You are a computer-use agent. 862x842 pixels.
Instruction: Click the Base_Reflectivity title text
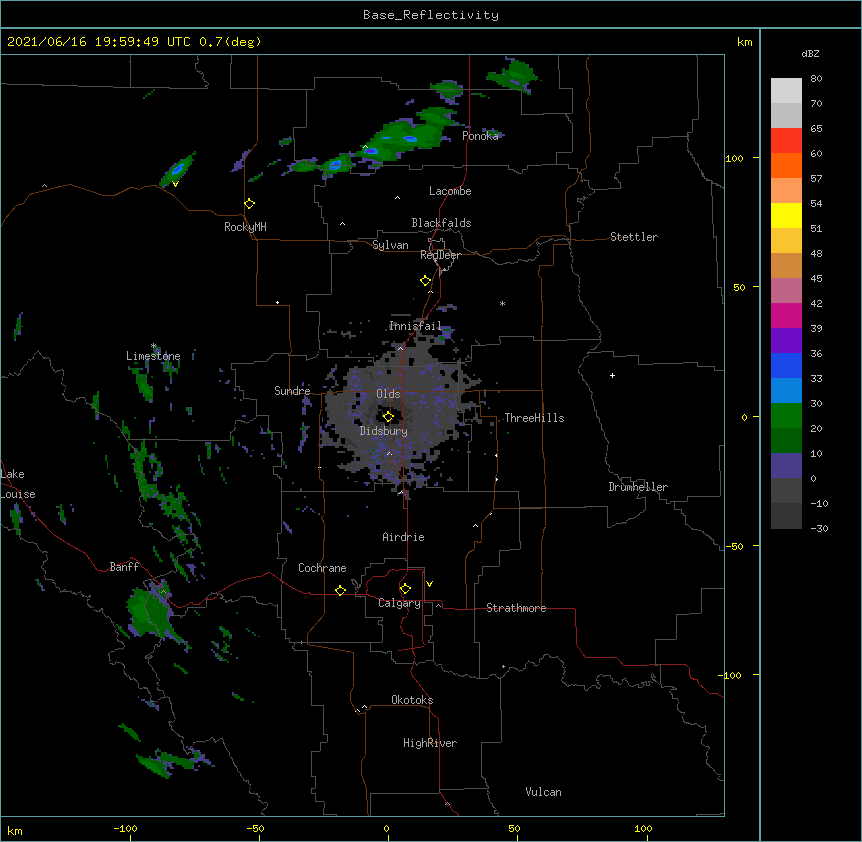point(431,15)
